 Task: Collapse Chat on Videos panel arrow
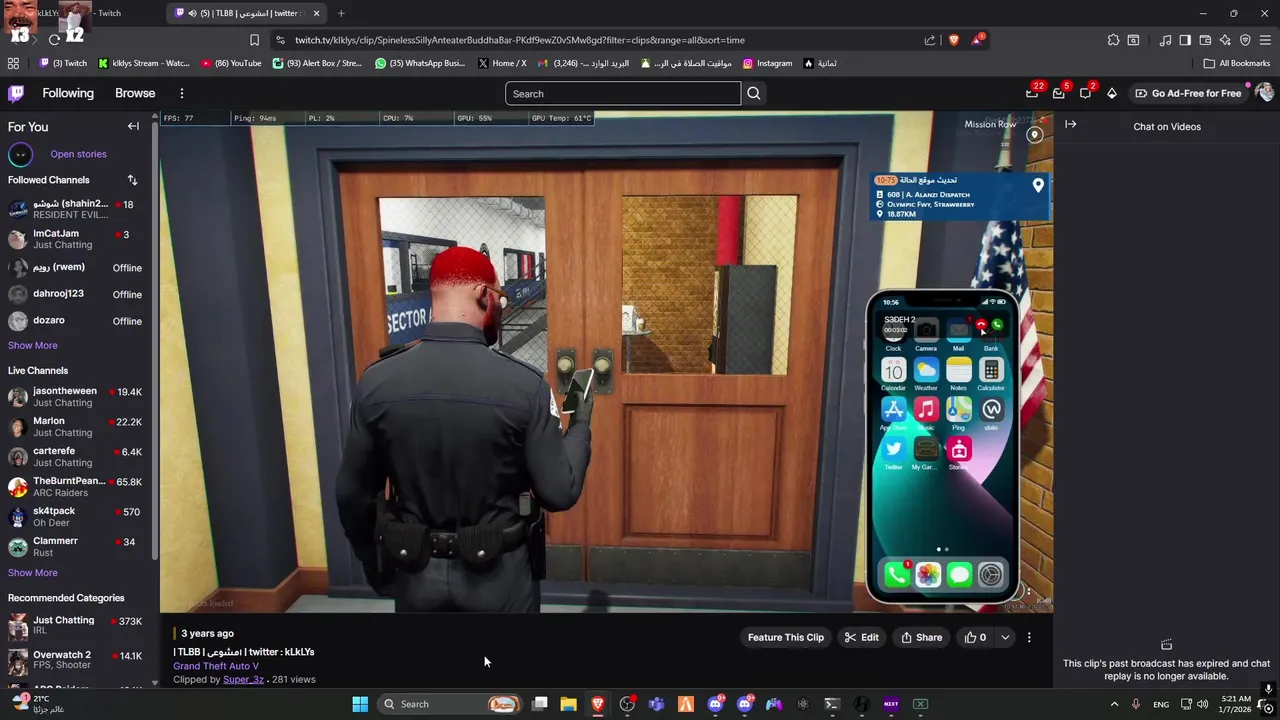pos(1070,125)
